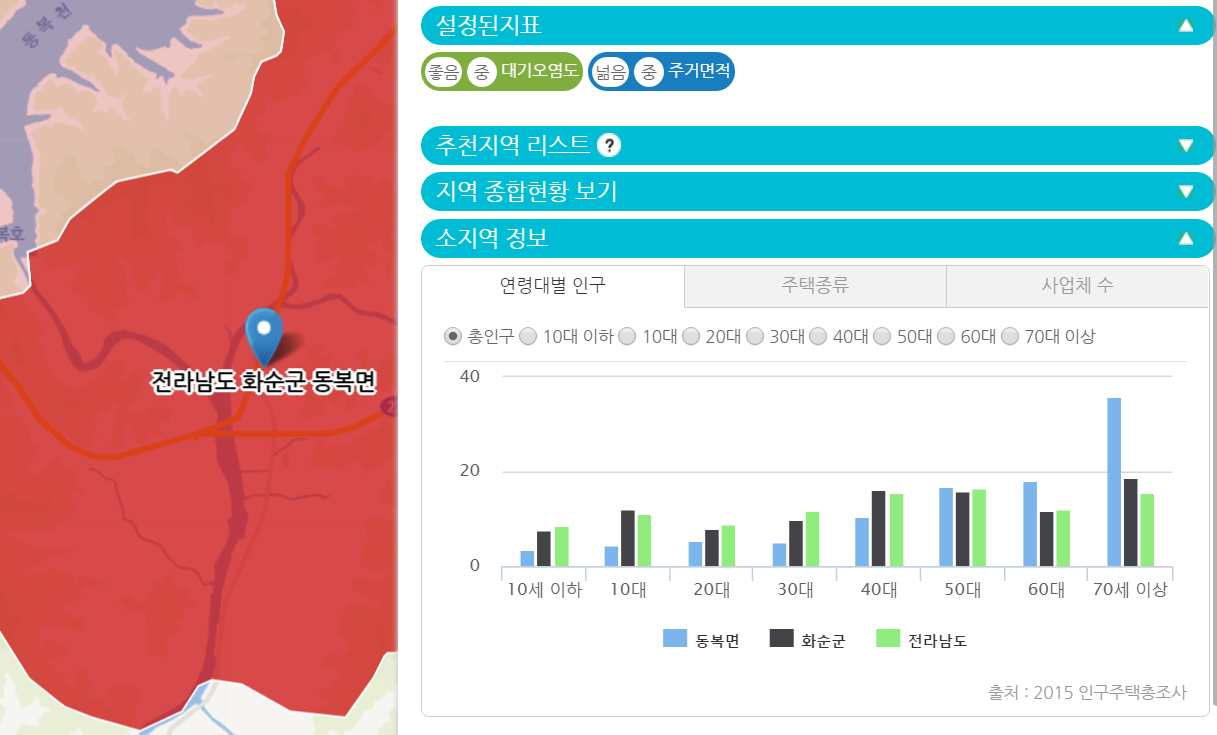The image size is (1217, 735).
Task: Select the 60대 radio button
Action: pyautogui.click(x=946, y=337)
